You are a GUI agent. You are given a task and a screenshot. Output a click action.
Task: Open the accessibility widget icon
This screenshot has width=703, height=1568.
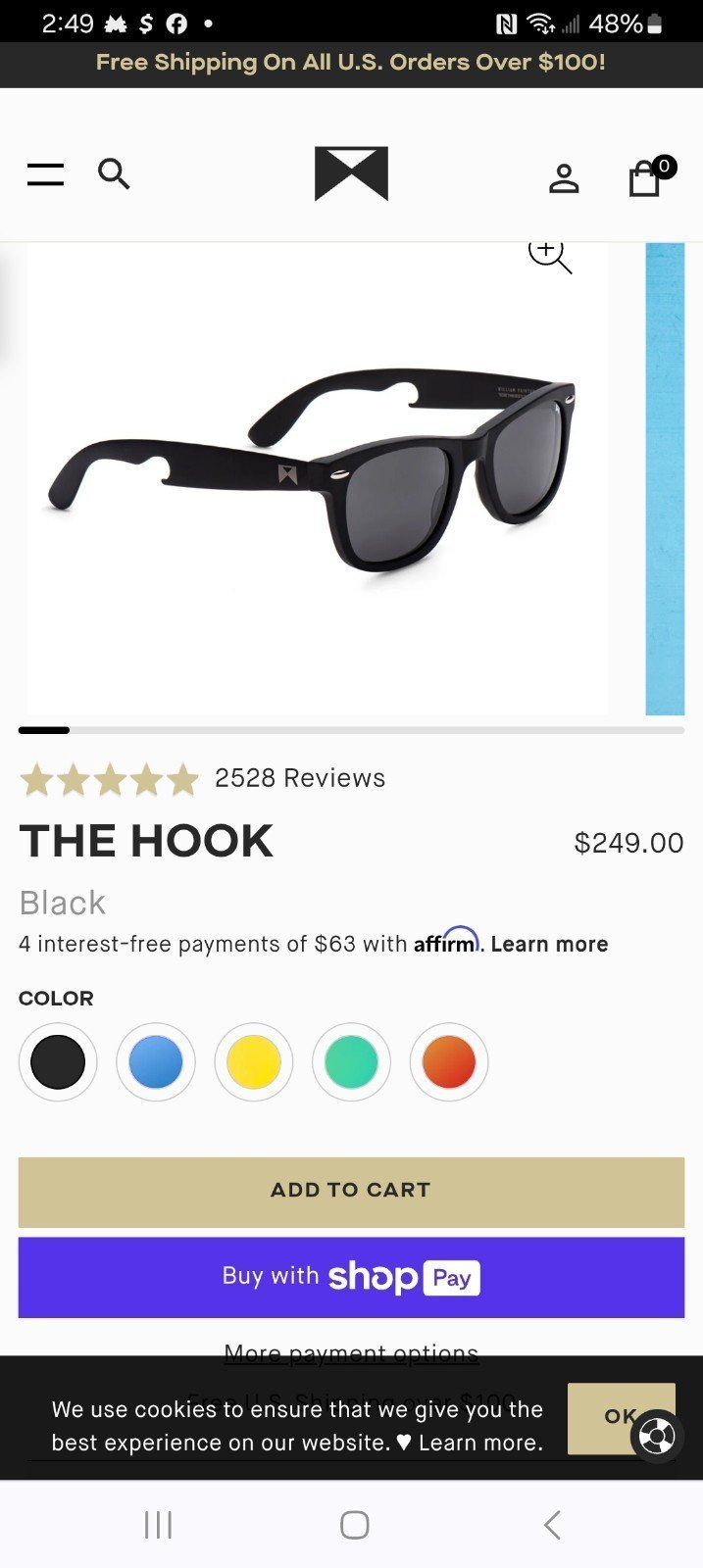[656, 1437]
